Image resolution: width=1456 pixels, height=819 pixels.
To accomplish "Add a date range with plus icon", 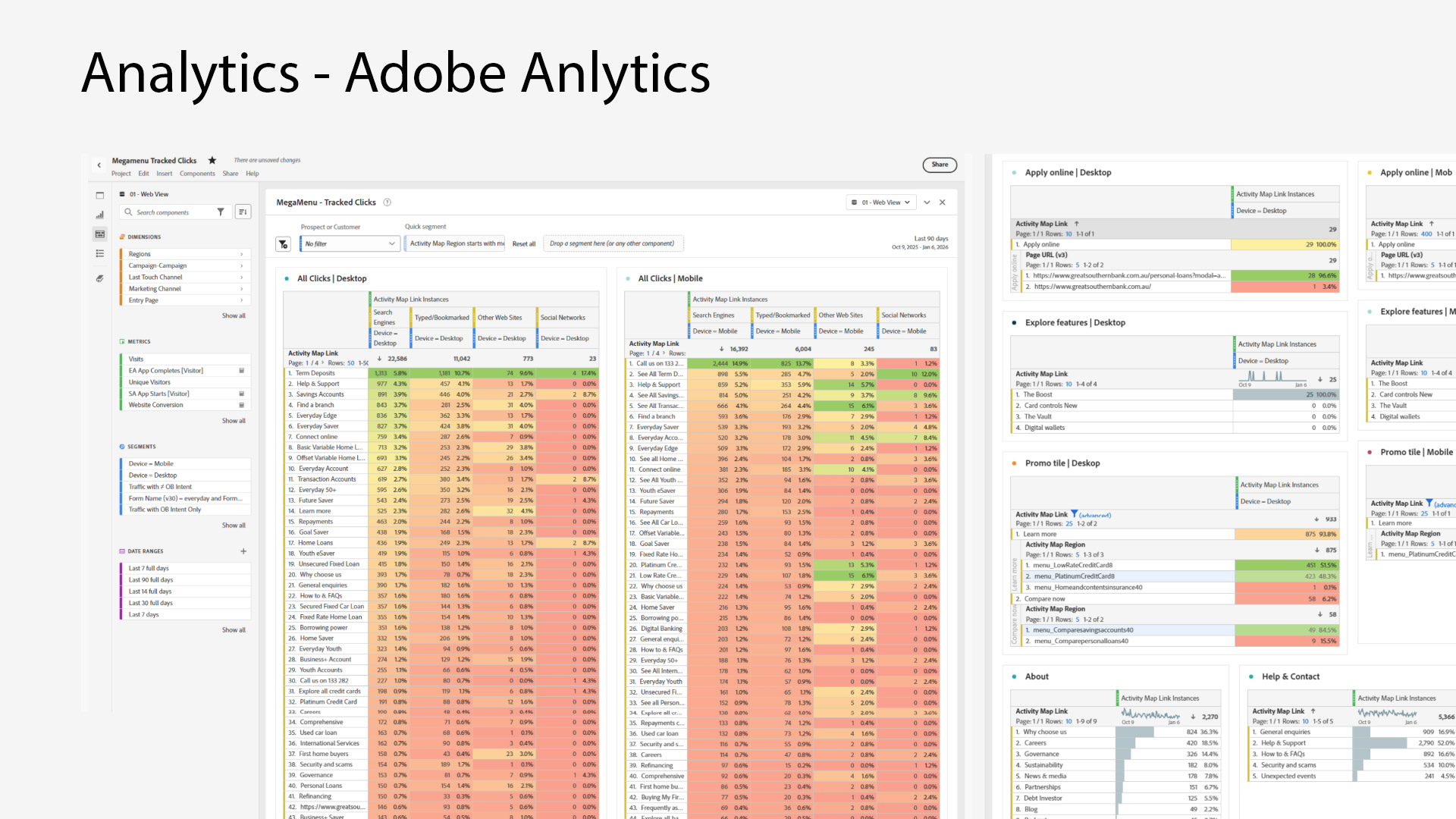I will pos(243,551).
